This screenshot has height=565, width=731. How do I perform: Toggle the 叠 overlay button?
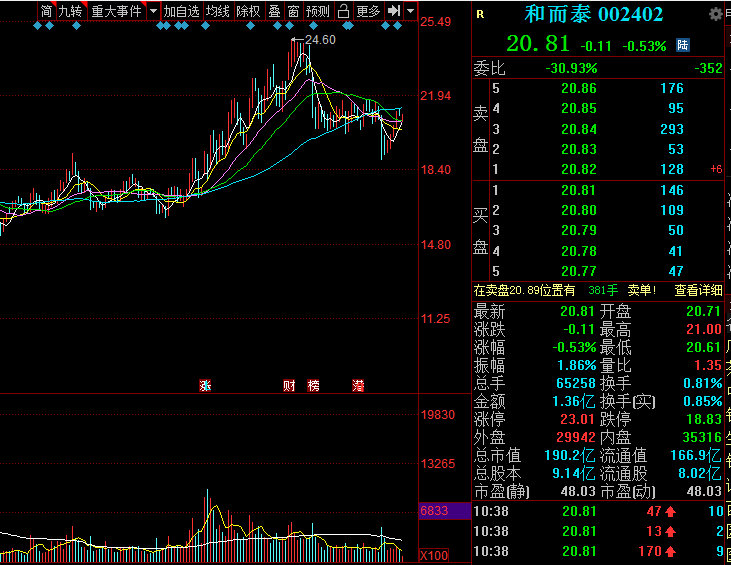pos(274,11)
